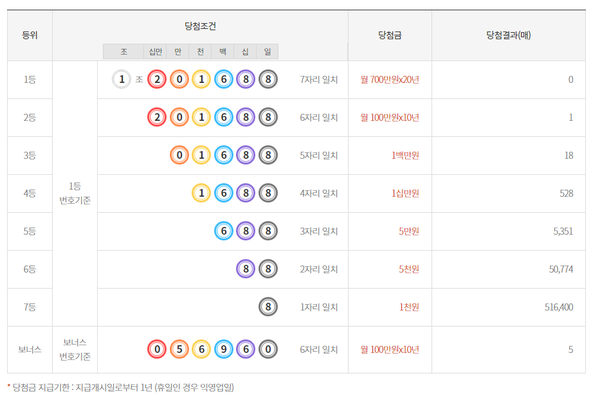Click the yellow ball 1 in 3등 row
The width and height of the screenshot is (600, 396).
(x=202, y=155)
